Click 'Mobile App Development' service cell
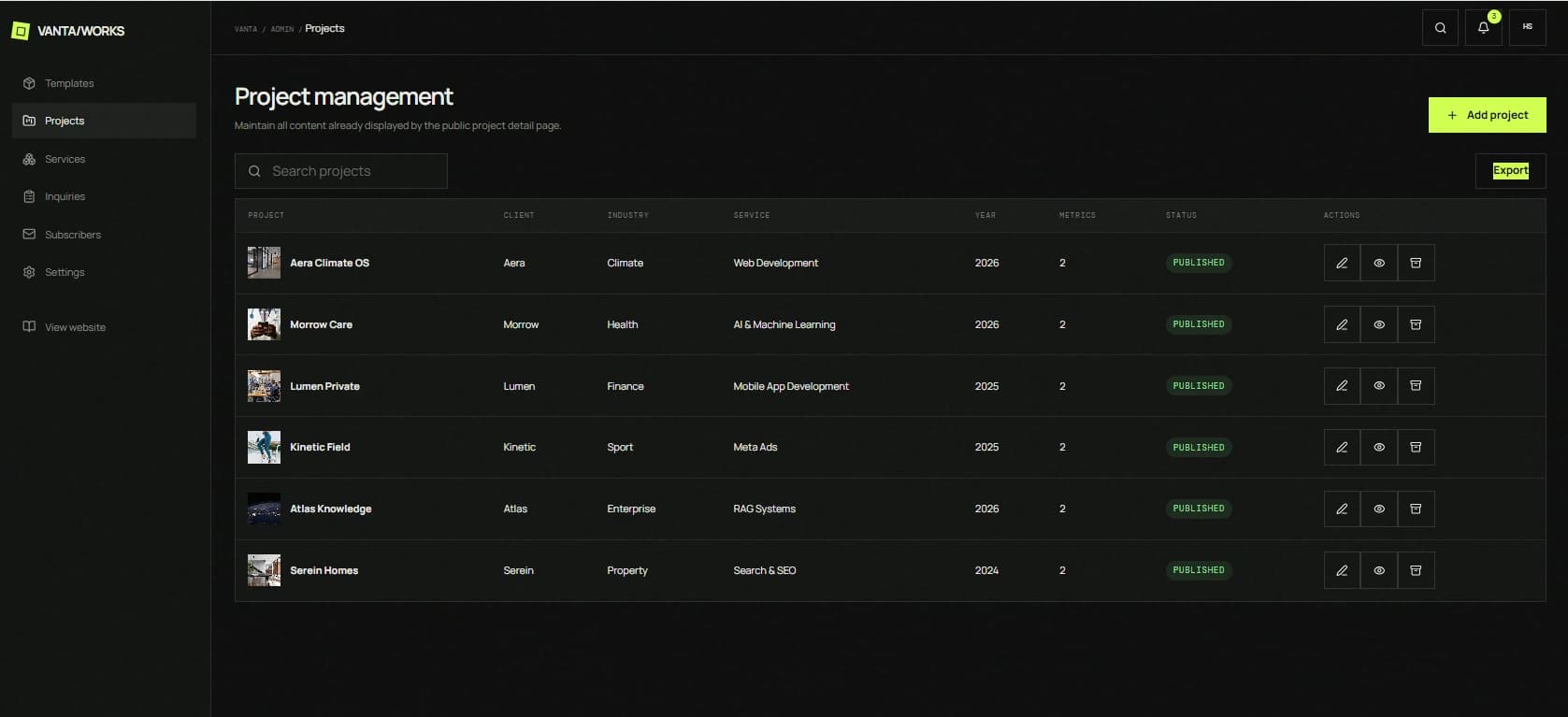This screenshot has height=717, width=1568. tap(791, 386)
